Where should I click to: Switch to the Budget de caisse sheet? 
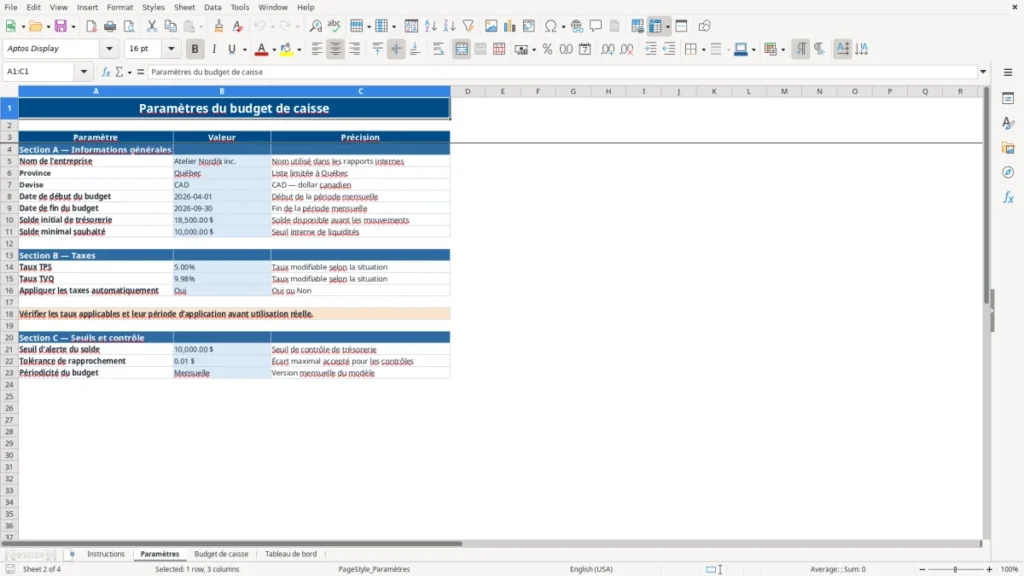point(221,554)
